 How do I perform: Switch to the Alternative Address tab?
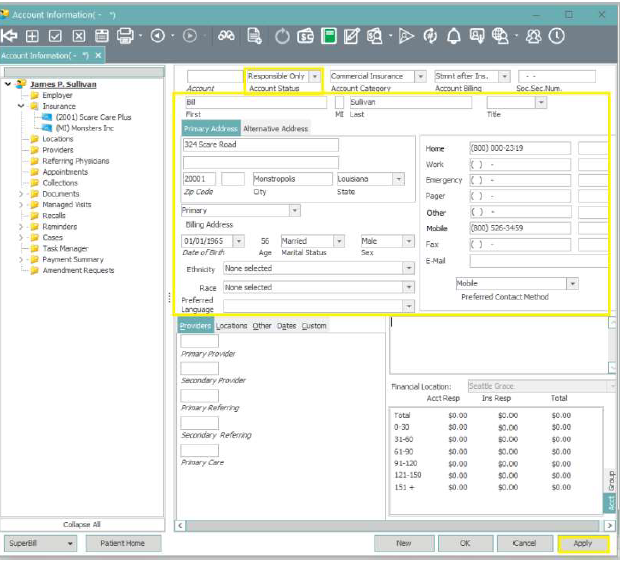pos(275,129)
